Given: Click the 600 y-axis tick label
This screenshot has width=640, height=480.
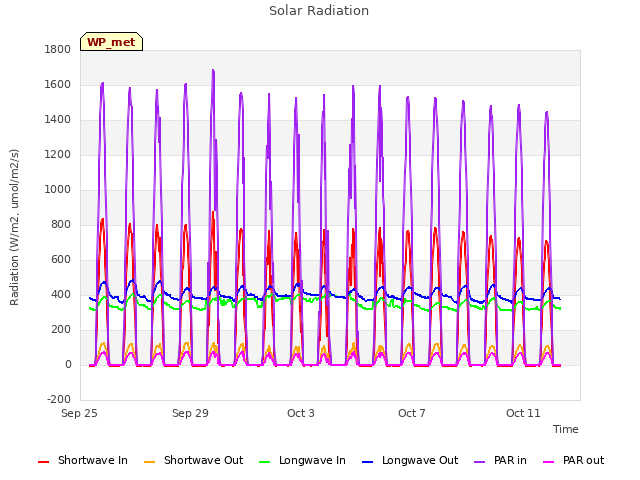Looking at the screenshot, I should coord(61,260).
